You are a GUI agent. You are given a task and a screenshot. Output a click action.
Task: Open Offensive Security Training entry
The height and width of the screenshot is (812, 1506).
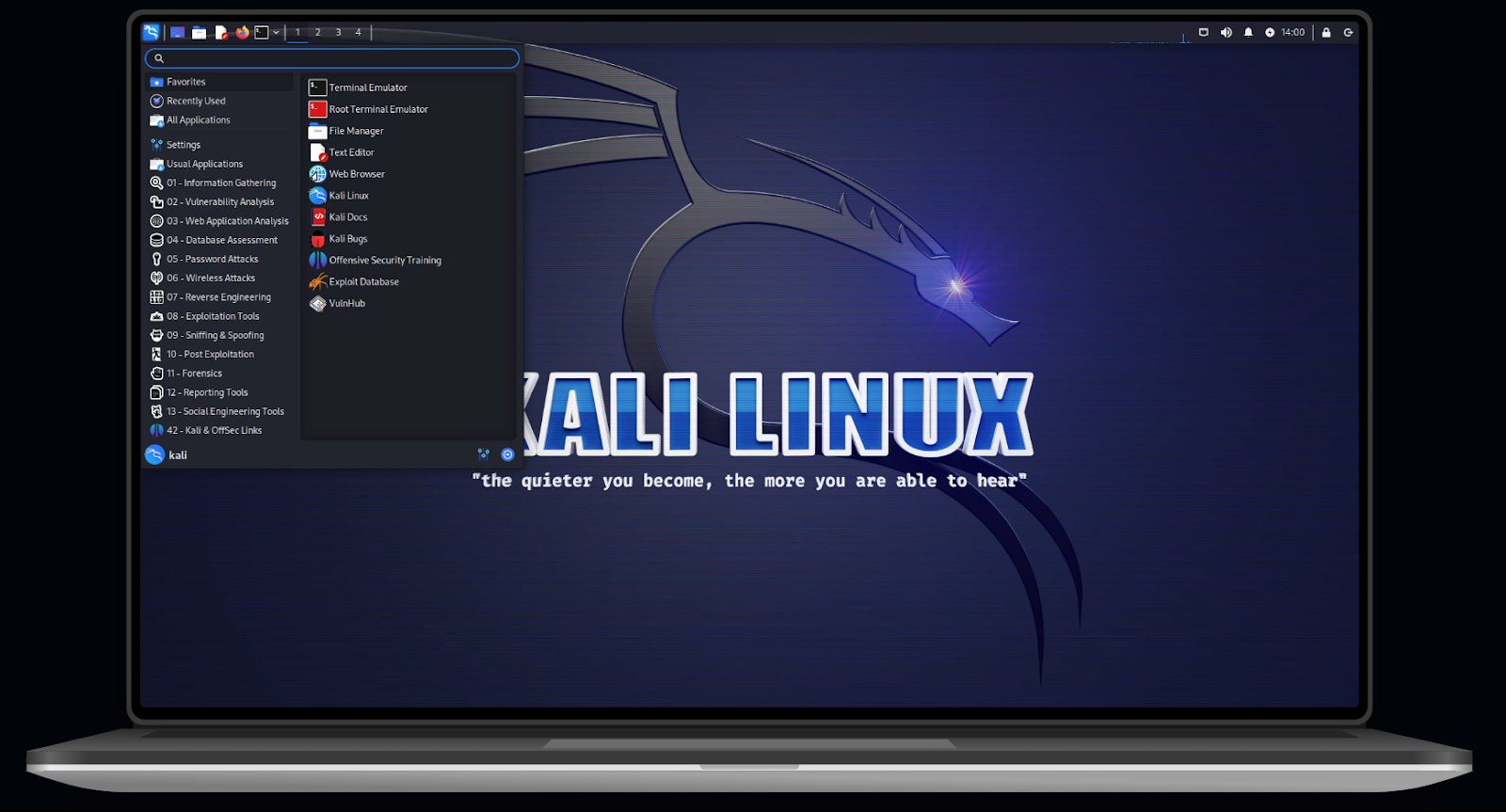(x=410, y=261)
